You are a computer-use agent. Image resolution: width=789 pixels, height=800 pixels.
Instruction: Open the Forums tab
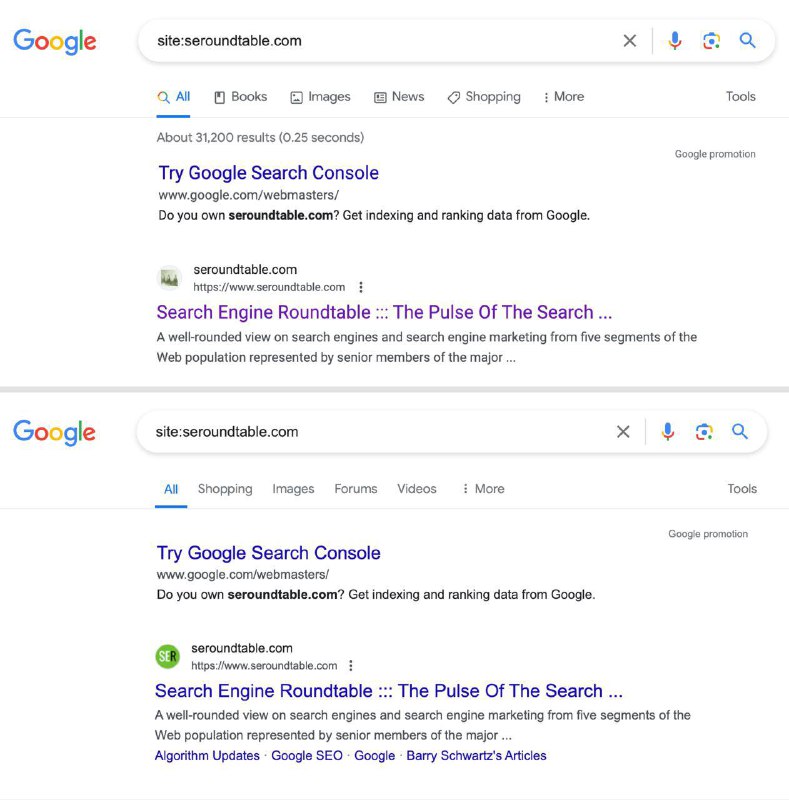(x=356, y=489)
